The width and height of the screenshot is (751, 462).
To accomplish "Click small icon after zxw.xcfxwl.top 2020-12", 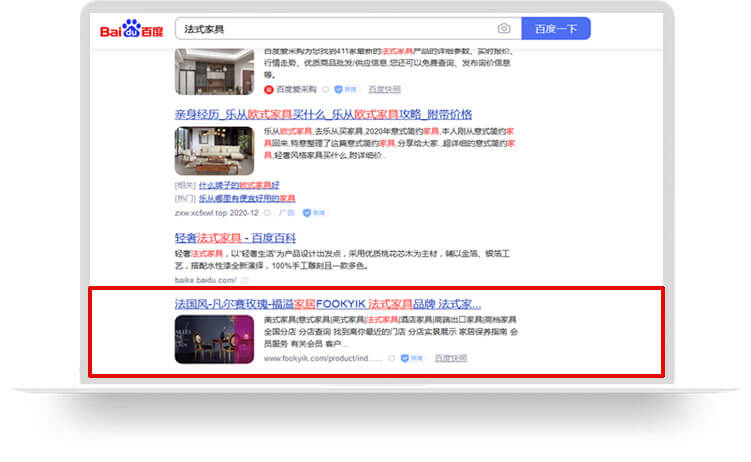I will click(267, 213).
